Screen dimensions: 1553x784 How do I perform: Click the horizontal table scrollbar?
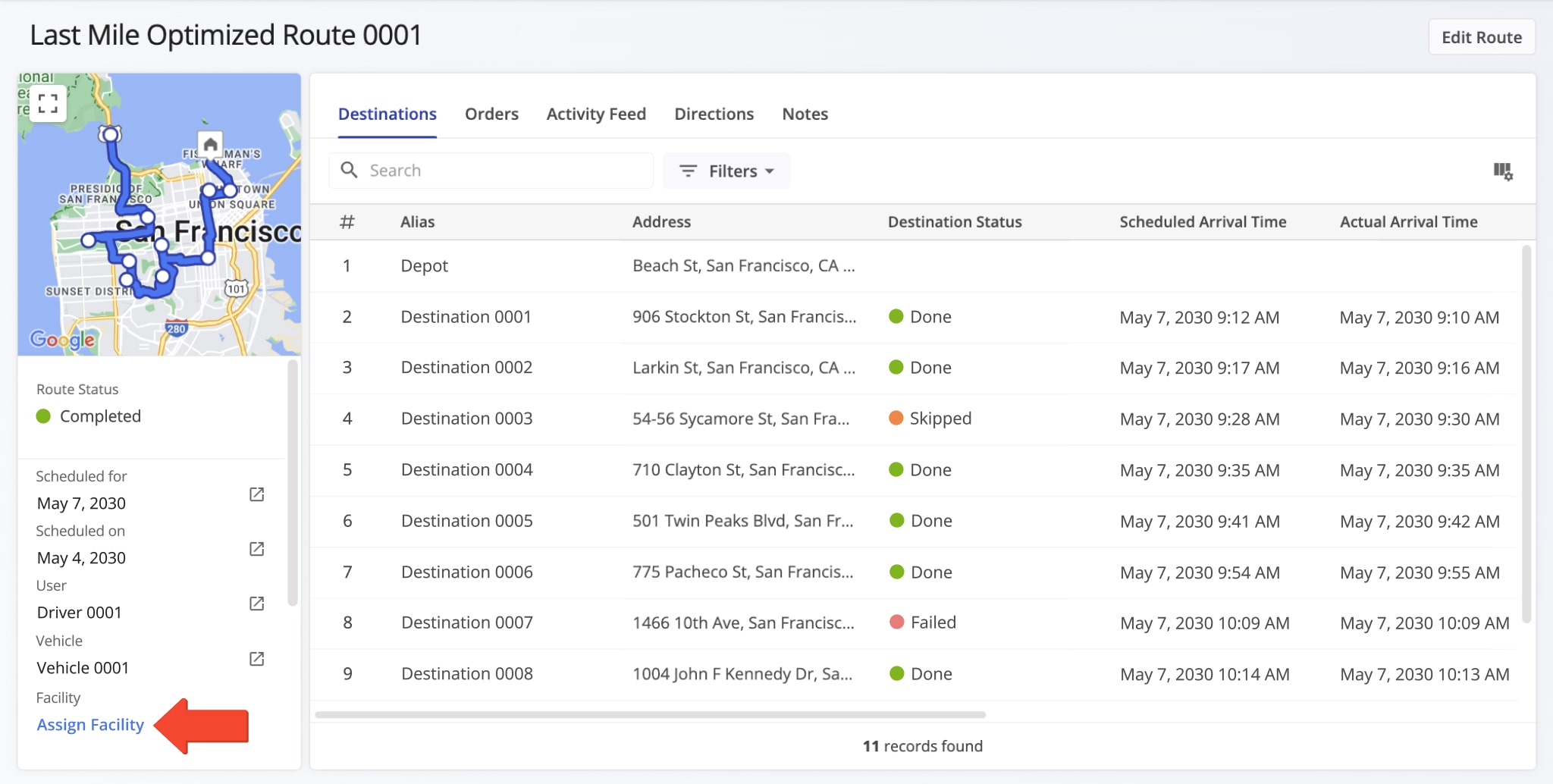coord(650,714)
